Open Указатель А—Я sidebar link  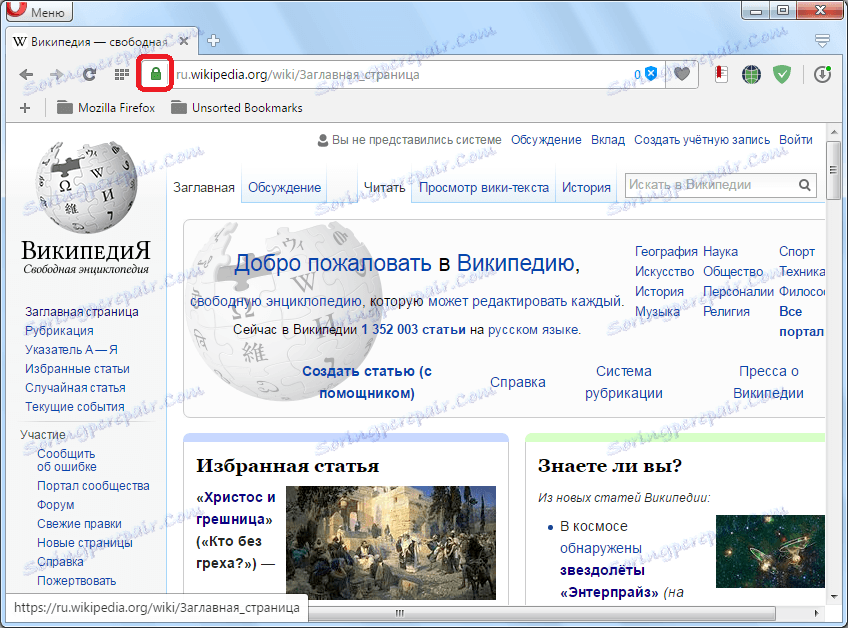pyautogui.click(x=71, y=349)
